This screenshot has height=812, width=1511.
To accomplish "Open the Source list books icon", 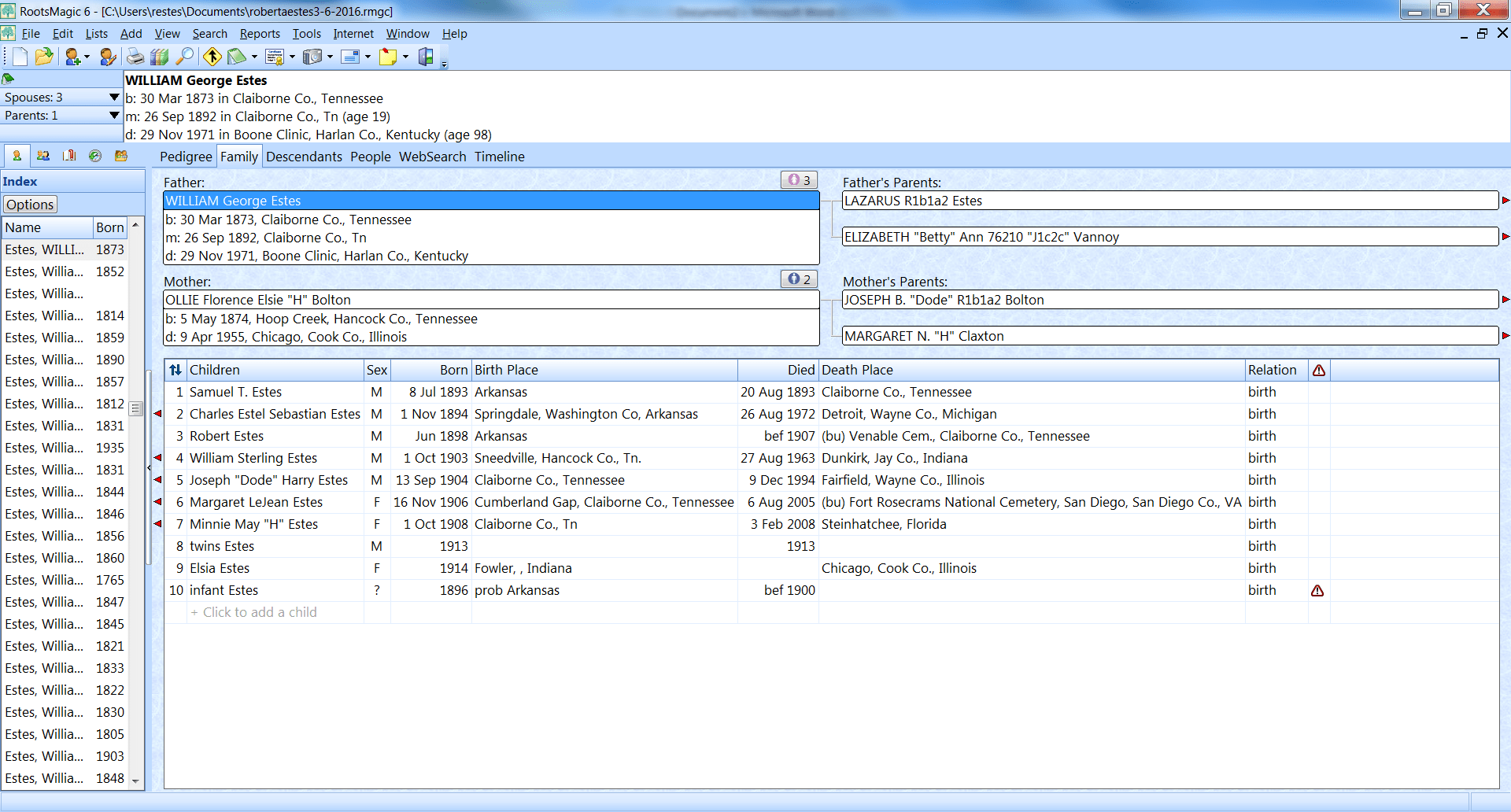I will (x=160, y=57).
